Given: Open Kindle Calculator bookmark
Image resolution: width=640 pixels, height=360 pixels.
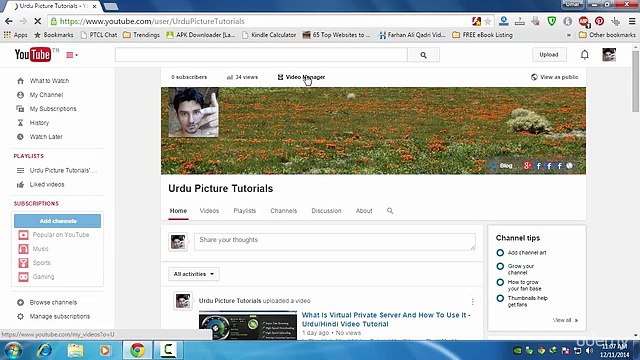Looking at the screenshot, I should (x=269, y=35).
